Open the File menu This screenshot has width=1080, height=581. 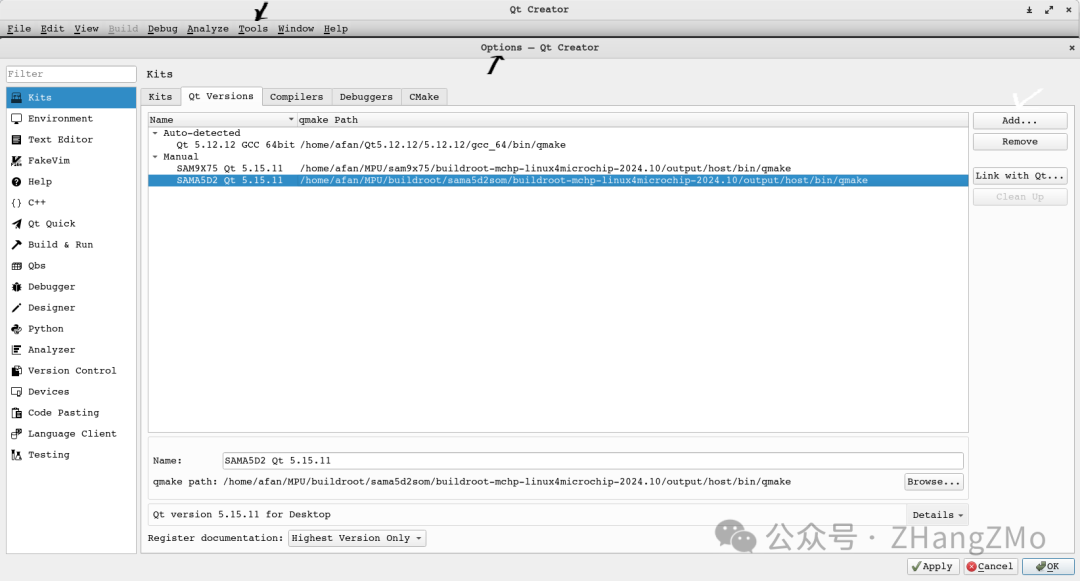coord(19,29)
